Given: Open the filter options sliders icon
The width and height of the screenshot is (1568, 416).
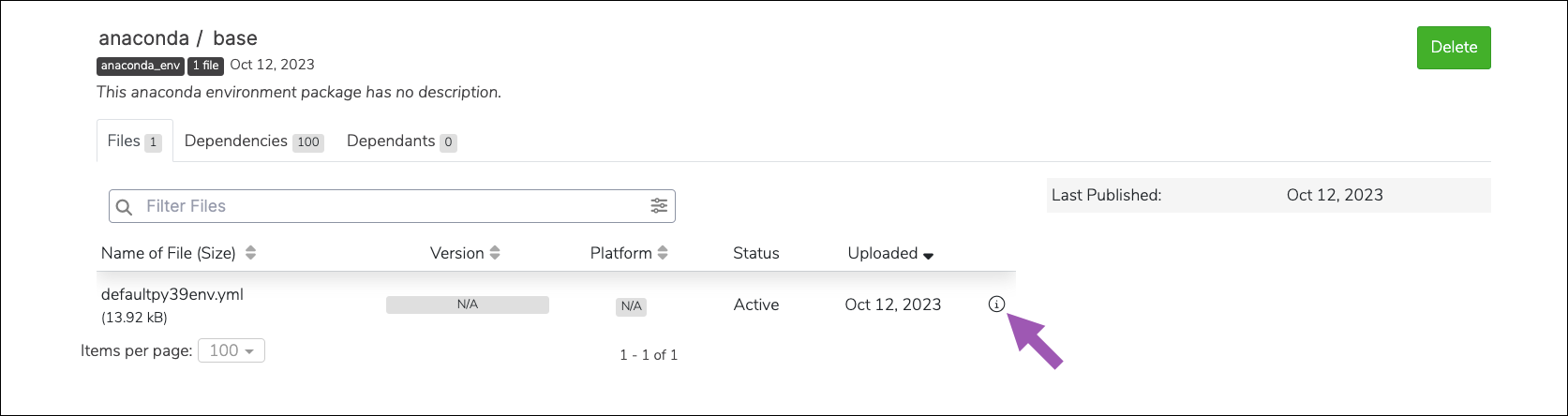Looking at the screenshot, I should 659,206.
